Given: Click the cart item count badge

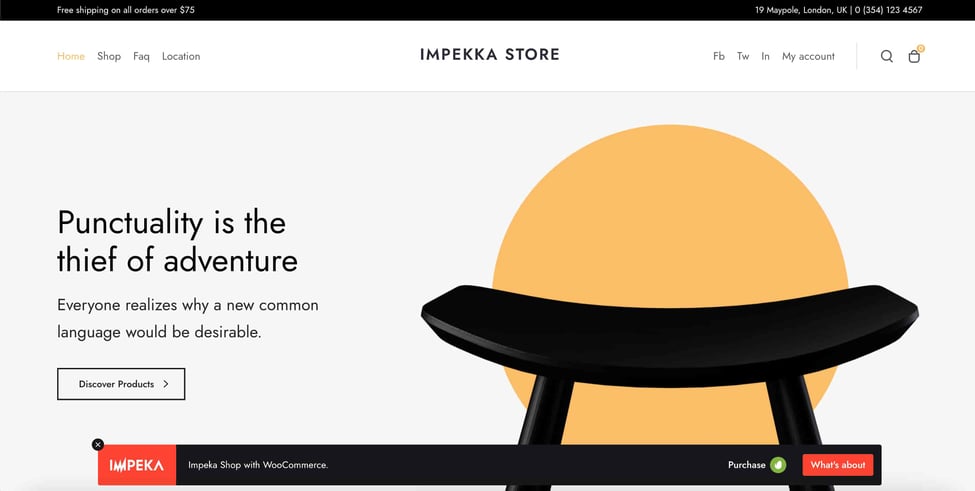Looking at the screenshot, I should tap(921, 48).
